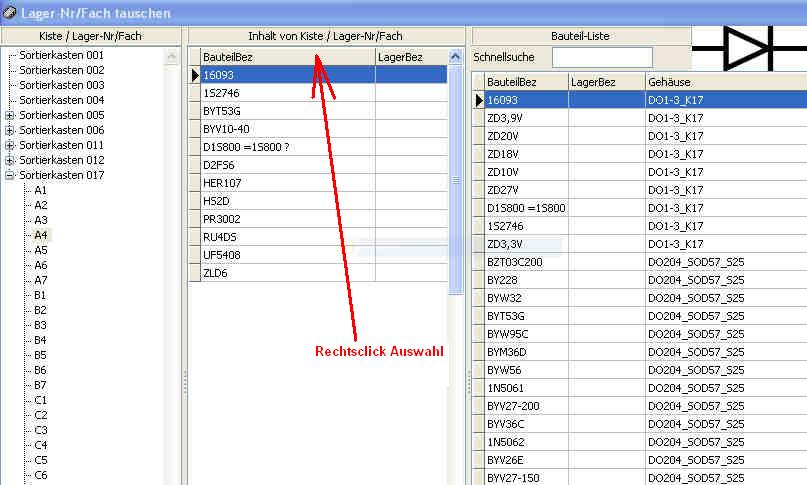Click the Schnellsuche input field
Screen dimensions: 807x485
[x=602, y=57]
